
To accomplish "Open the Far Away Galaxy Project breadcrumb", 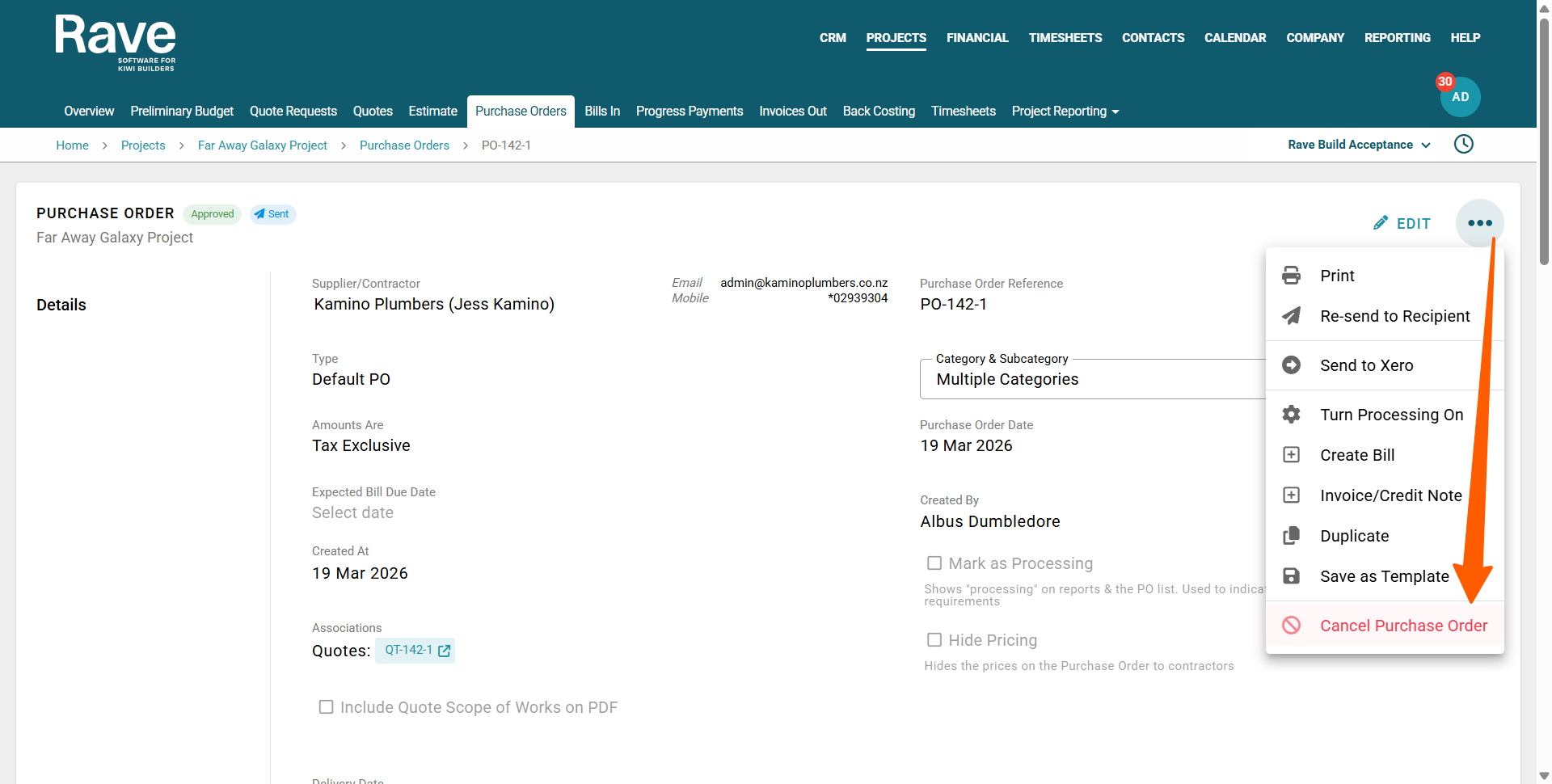I will click(263, 145).
